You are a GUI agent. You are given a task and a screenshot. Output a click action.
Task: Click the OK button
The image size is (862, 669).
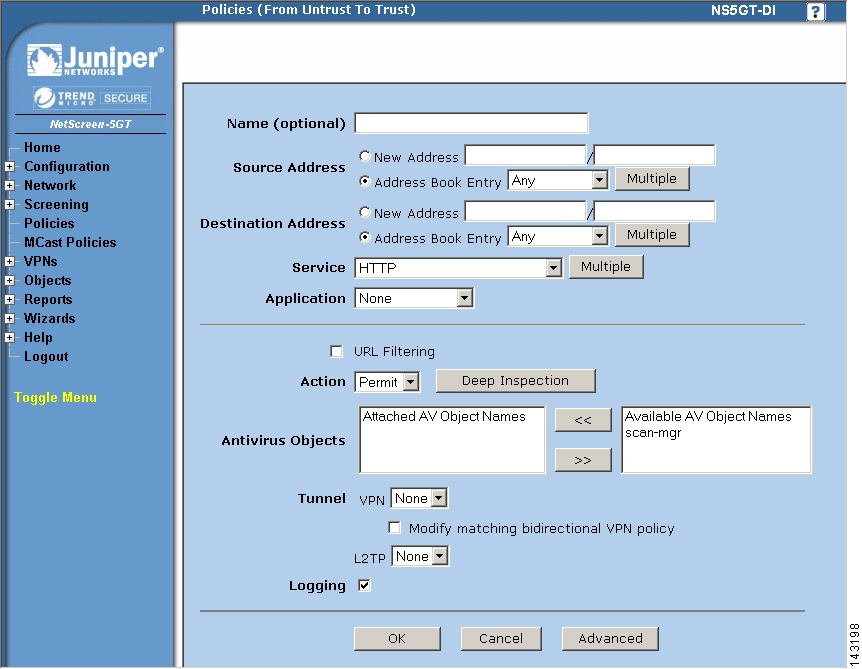(397, 639)
